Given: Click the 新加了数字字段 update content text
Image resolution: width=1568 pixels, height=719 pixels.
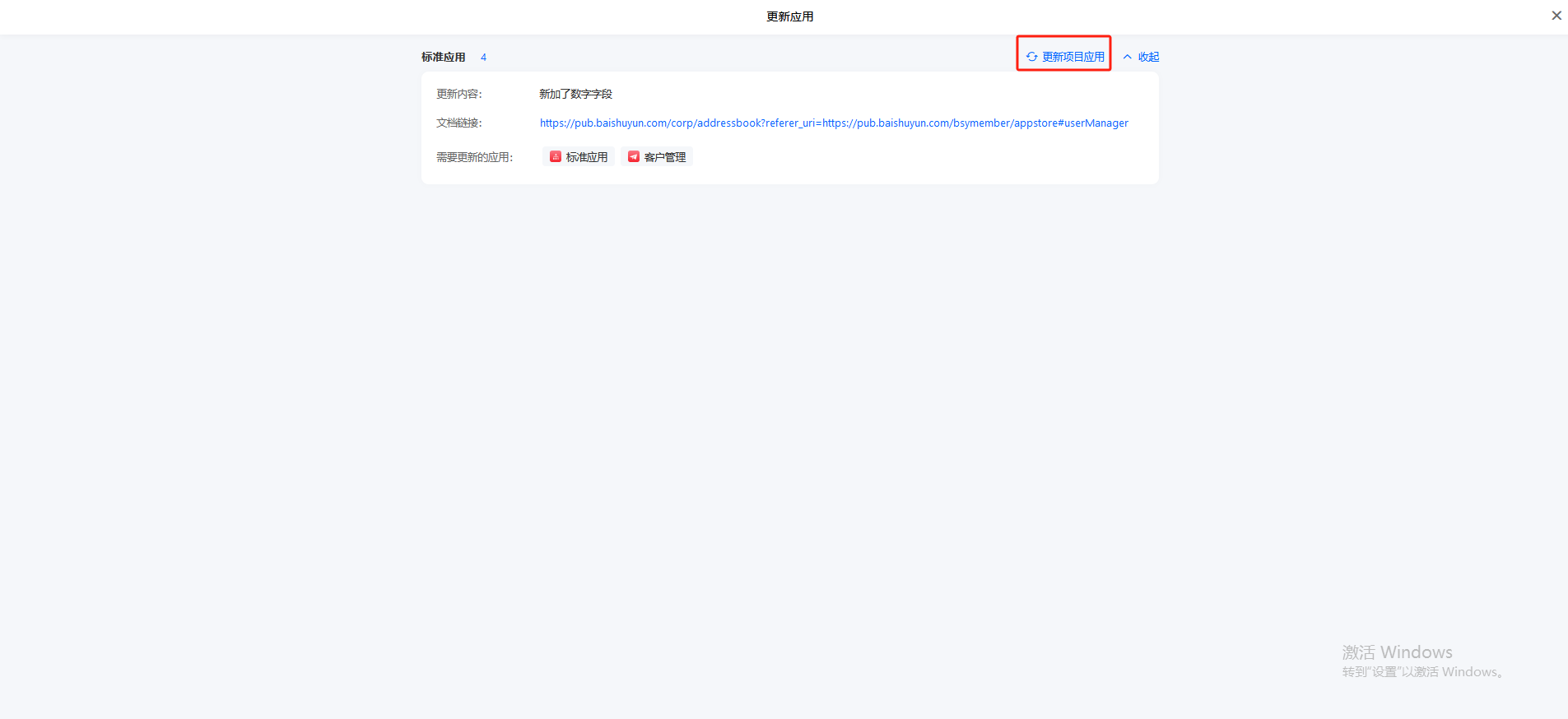Looking at the screenshot, I should point(575,94).
